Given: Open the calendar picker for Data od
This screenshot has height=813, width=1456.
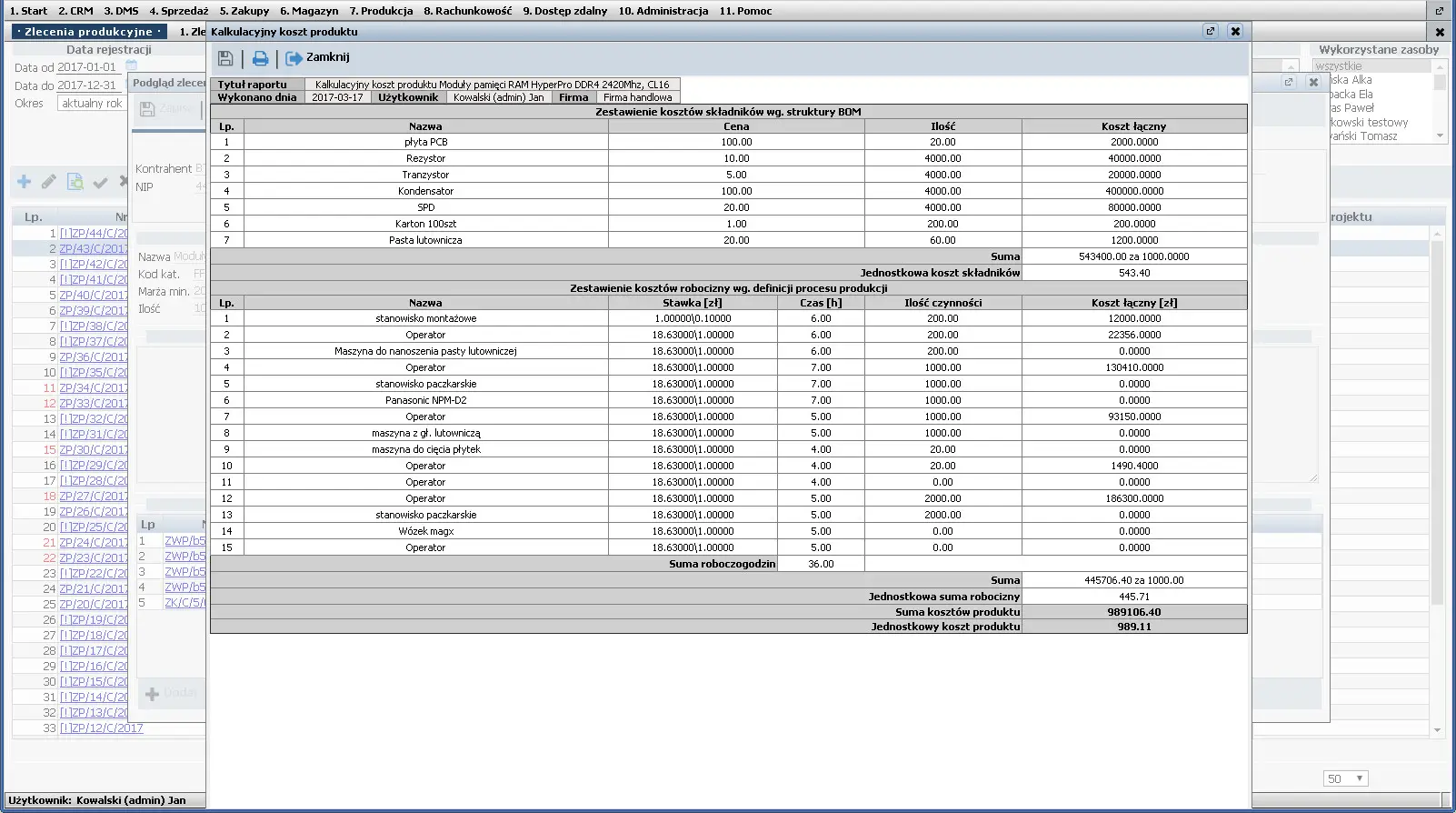Looking at the screenshot, I should 131,66.
